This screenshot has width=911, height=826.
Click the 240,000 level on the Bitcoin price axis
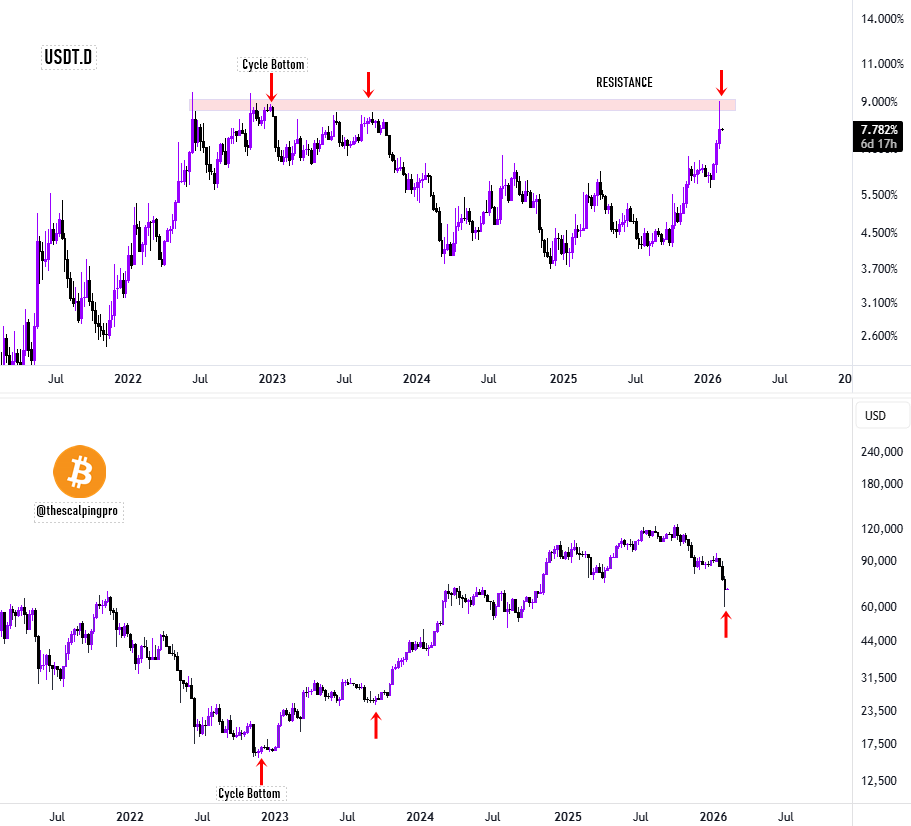(875, 452)
